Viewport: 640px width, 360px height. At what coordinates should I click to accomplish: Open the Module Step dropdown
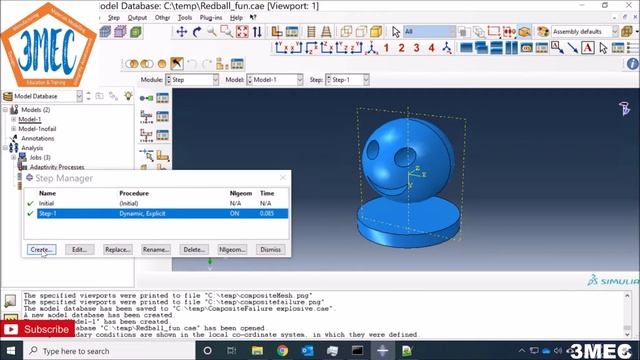[192, 80]
